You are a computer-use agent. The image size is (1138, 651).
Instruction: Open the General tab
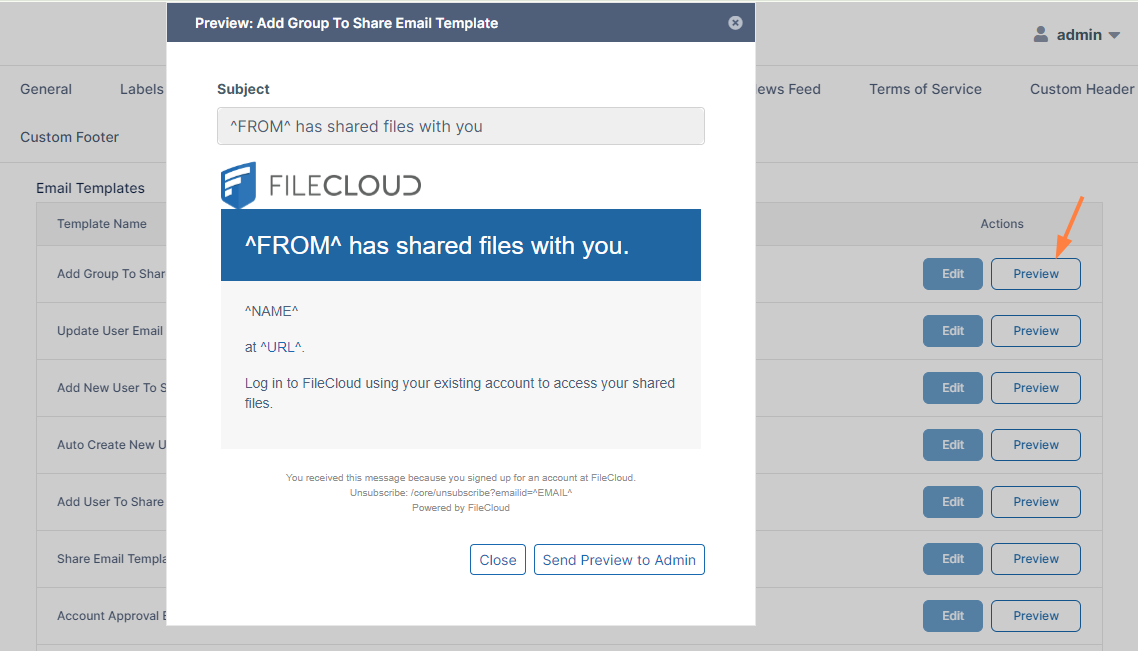coord(46,89)
